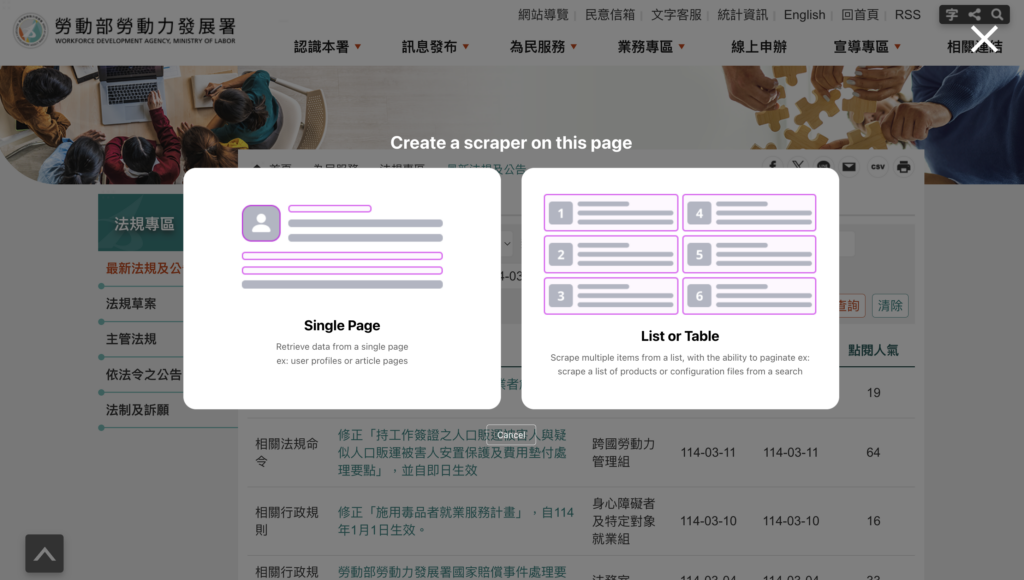Screen dimensions: 1024x580
Task: Choose the List or Table scraper option
Action: pyautogui.click(x=680, y=288)
